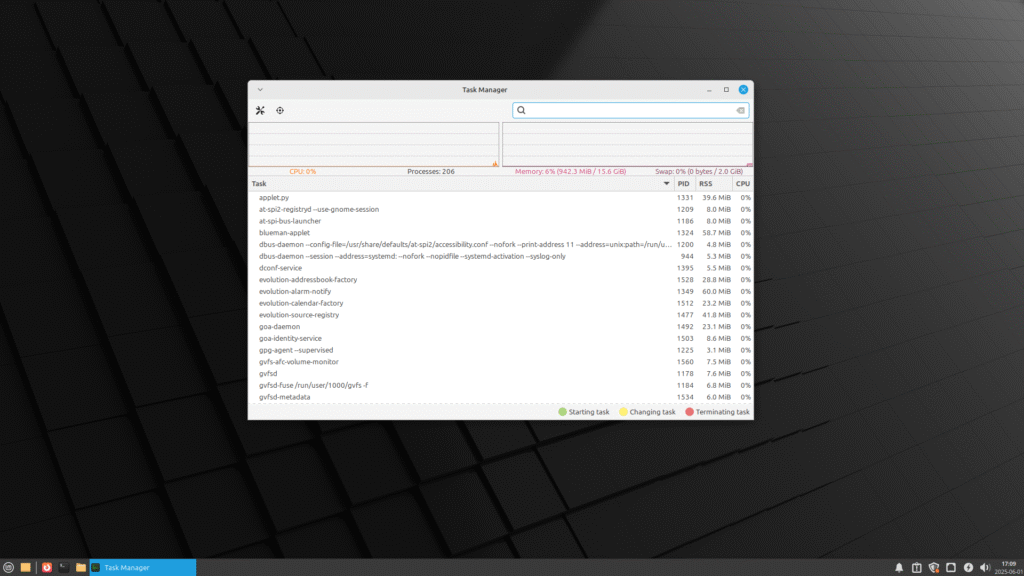Click the removable media tray icon
Image resolution: width=1024 pixels, height=576 pixels.
click(x=951, y=568)
